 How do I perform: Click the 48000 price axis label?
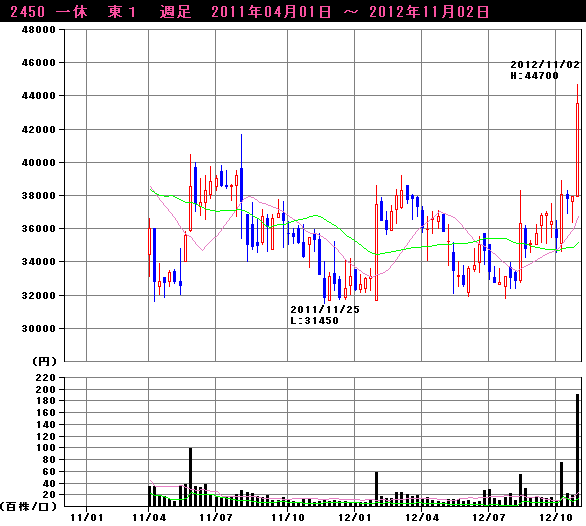coord(38,30)
